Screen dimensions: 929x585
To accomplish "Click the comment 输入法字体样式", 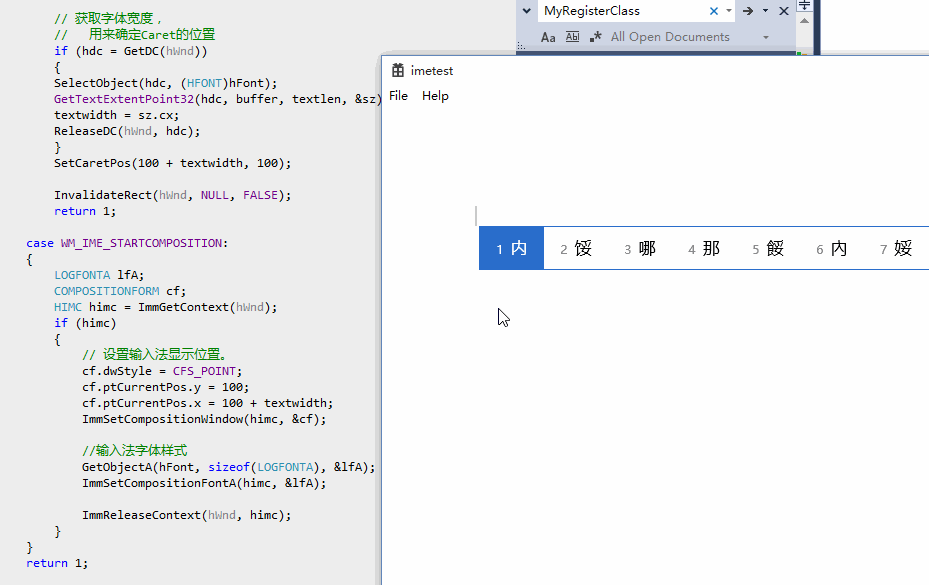I will point(134,450).
